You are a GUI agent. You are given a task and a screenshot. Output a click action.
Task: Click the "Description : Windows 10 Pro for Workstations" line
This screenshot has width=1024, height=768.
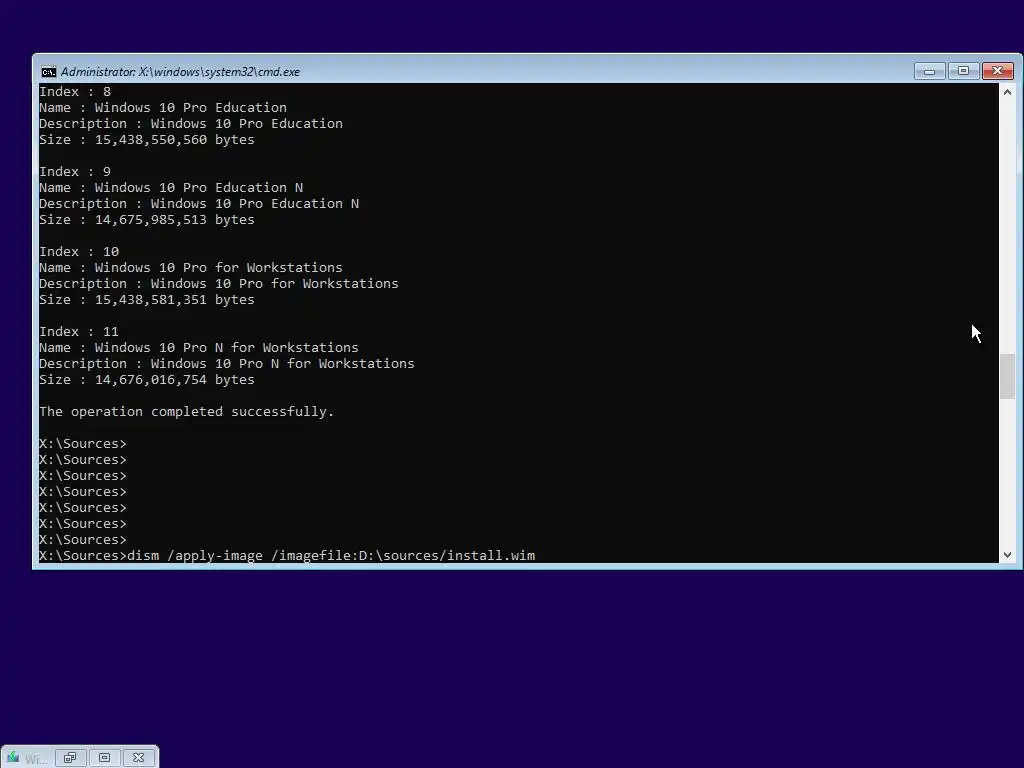tap(219, 283)
